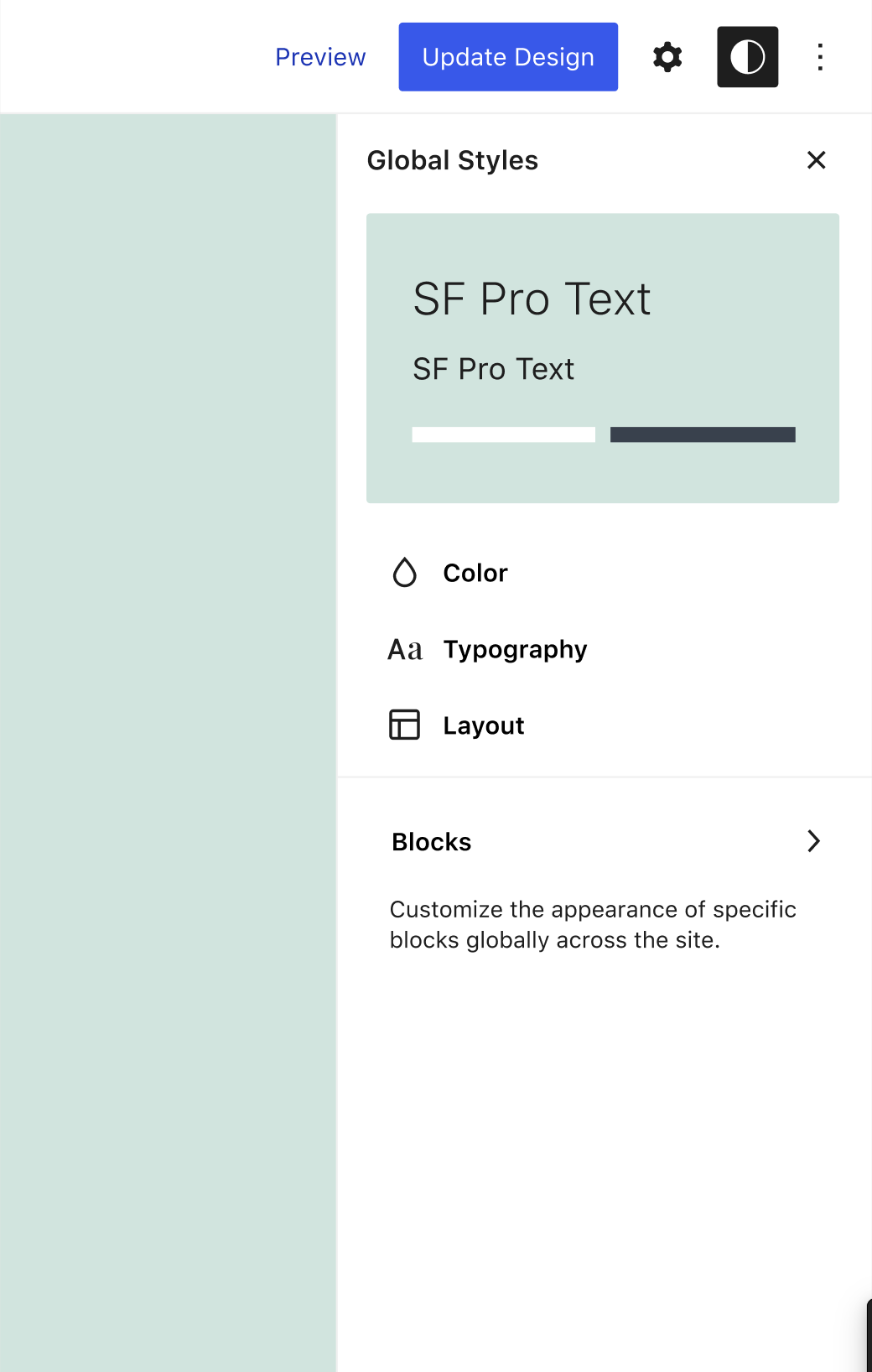Click the large SF Pro Text heading
872x1372 pixels.
coord(532,299)
